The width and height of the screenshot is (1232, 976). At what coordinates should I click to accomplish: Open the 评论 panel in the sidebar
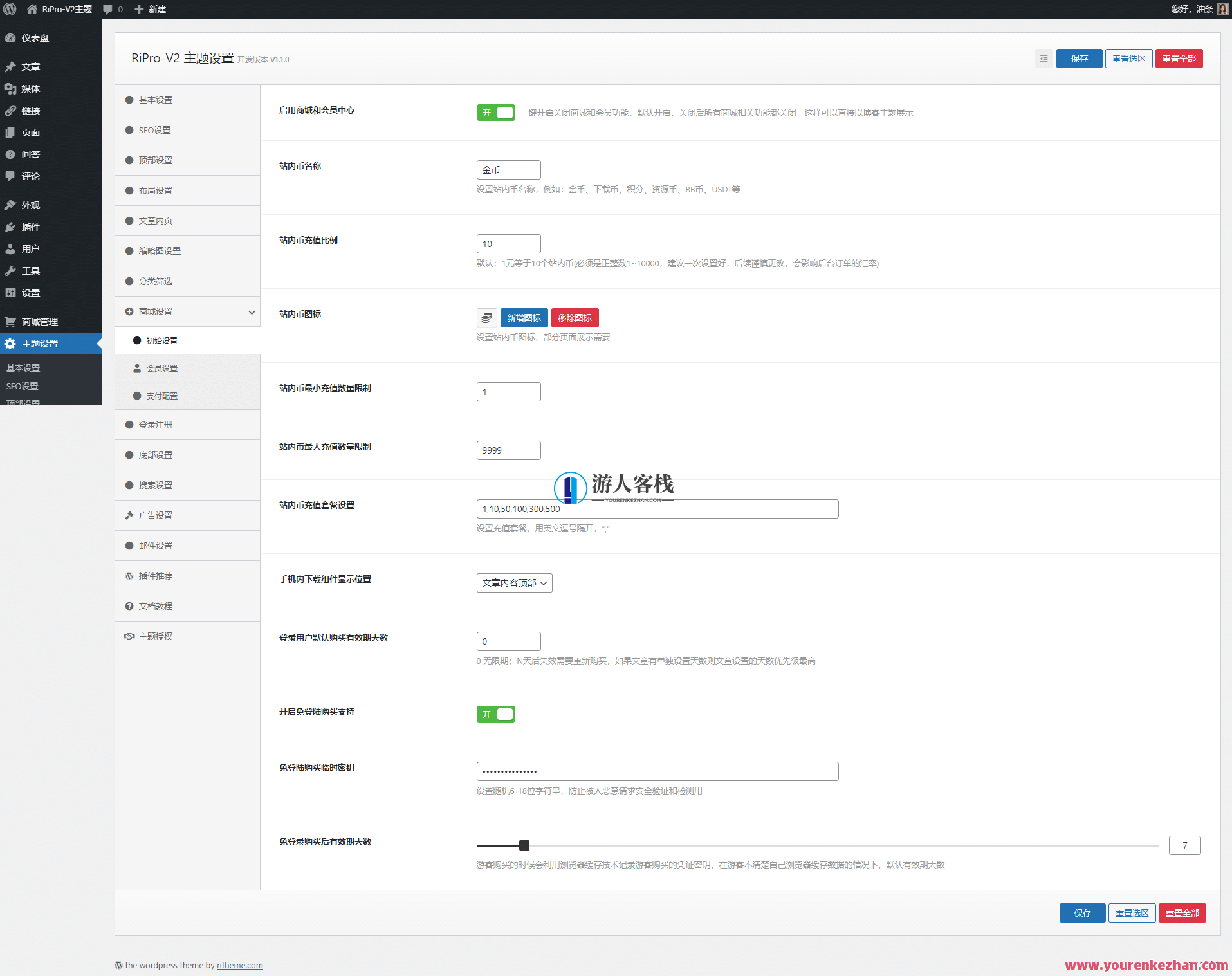click(30, 176)
